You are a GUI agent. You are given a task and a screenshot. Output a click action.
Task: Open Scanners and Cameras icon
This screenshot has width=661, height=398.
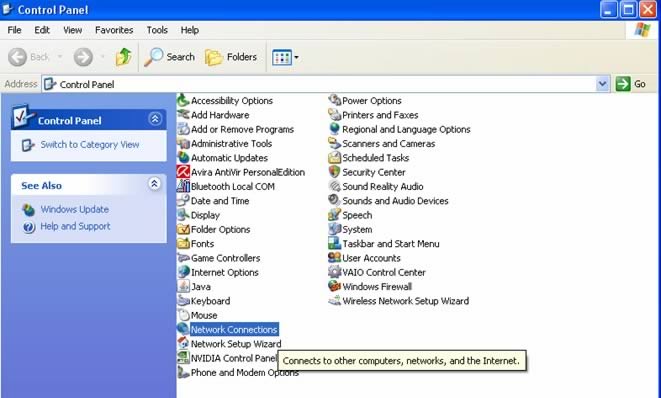tap(334, 143)
